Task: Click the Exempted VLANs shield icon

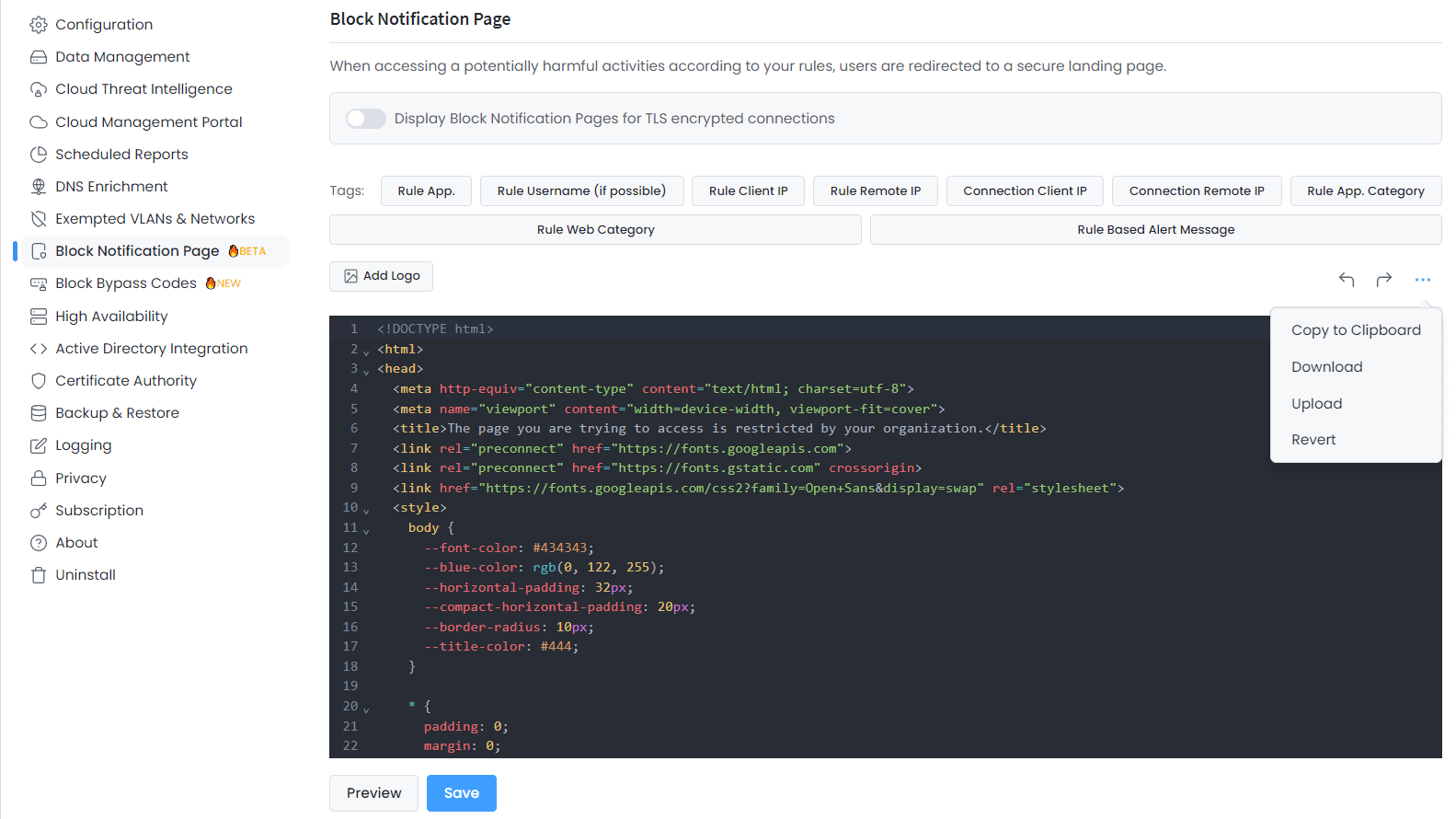Action: coord(39,219)
